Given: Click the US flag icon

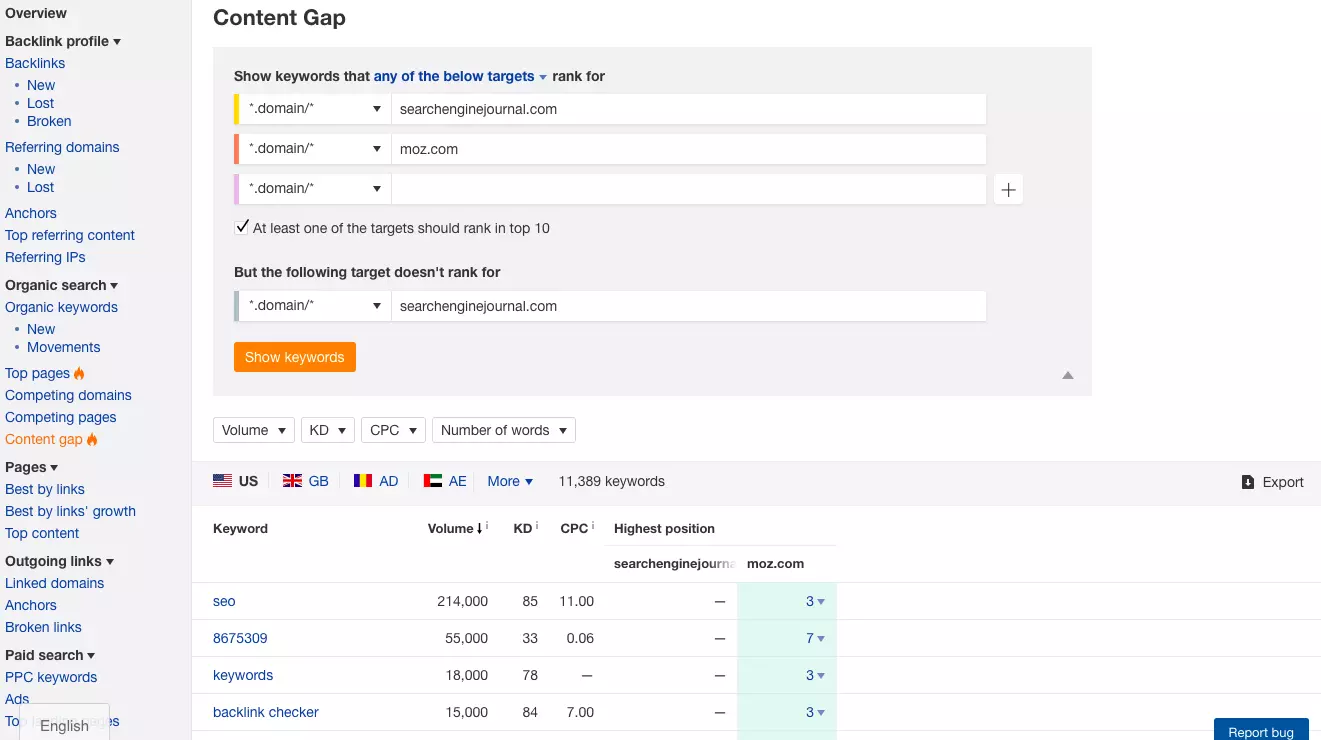Looking at the screenshot, I should click(x=222, y=481).
